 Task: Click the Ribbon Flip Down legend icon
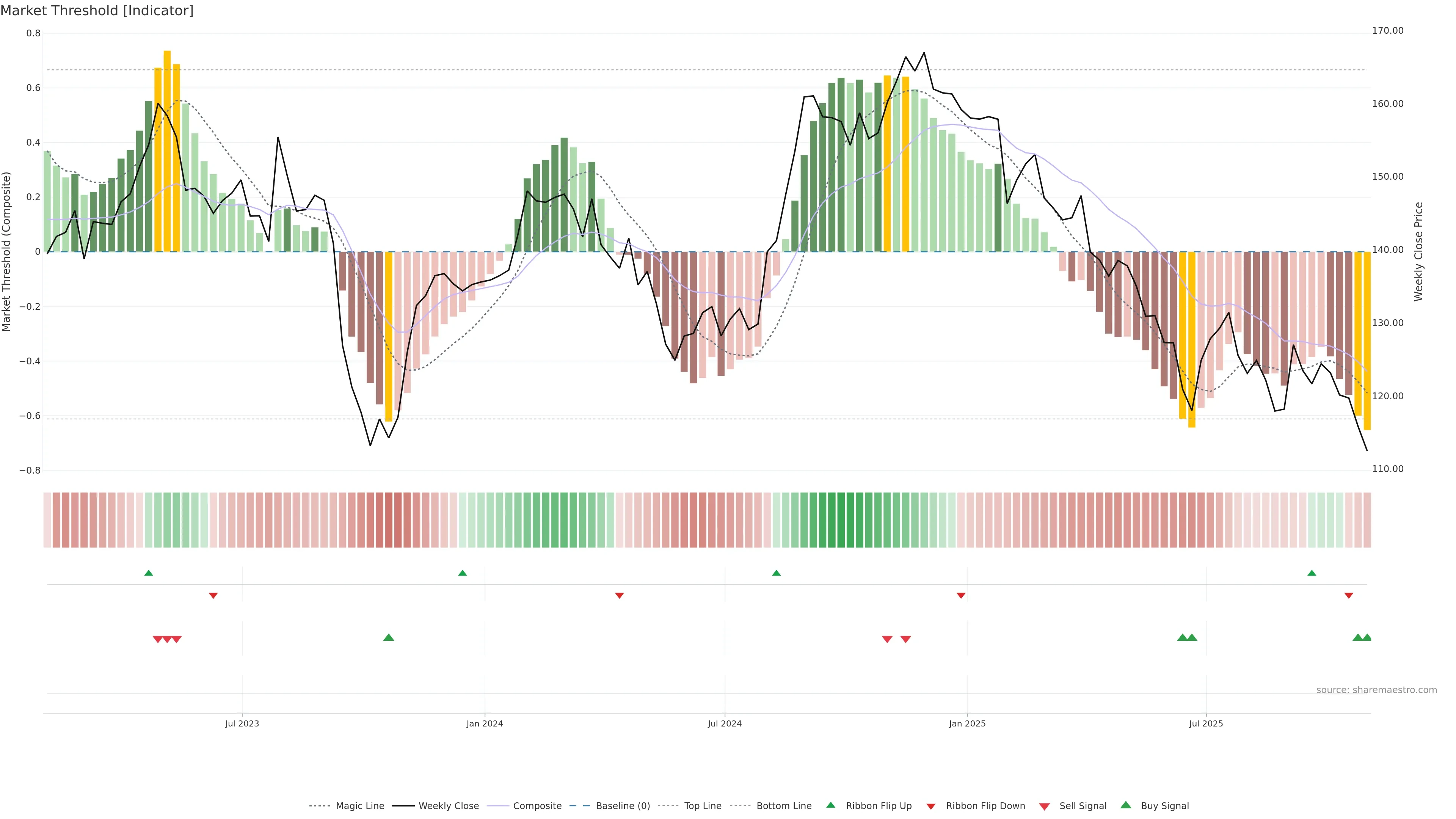(931, 806)
